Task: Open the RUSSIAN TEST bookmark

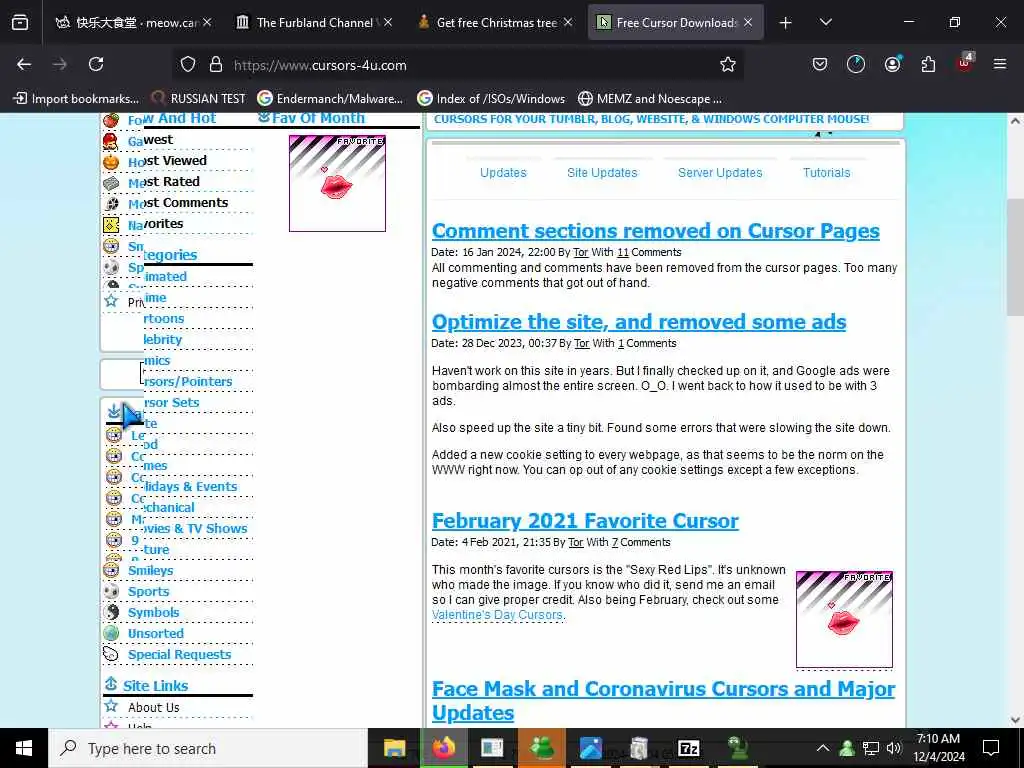Action: (x=199, y=99)
